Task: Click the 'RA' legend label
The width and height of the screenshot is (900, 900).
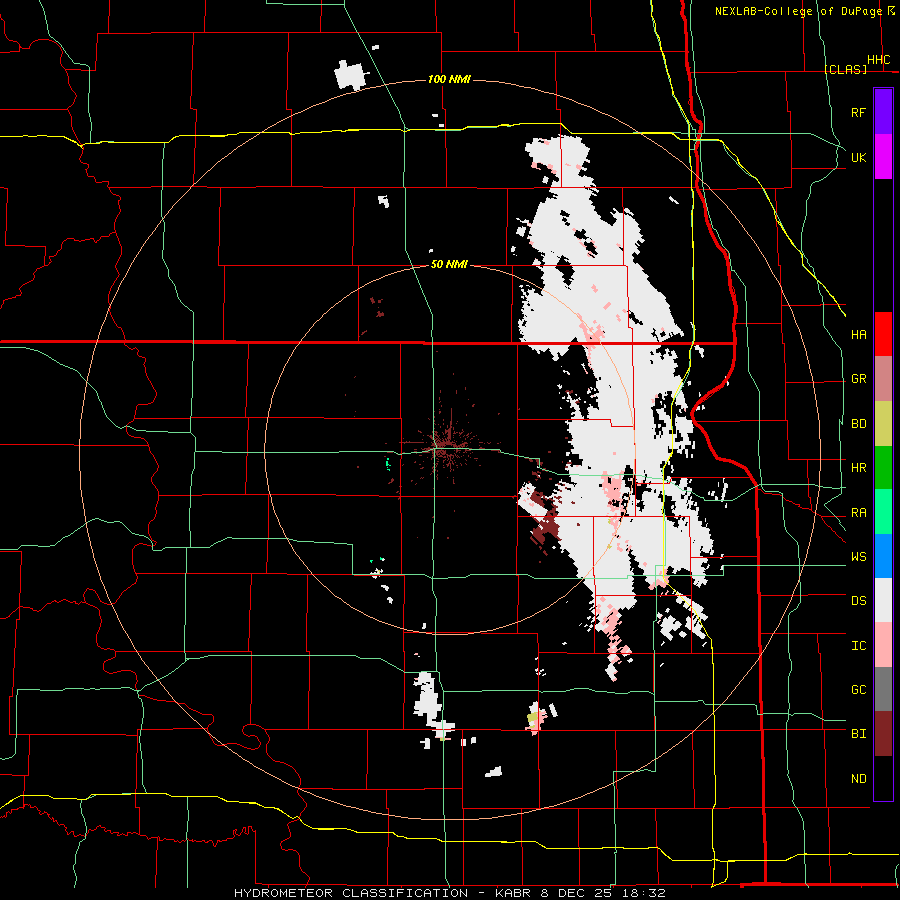Action: click(859, 513)
